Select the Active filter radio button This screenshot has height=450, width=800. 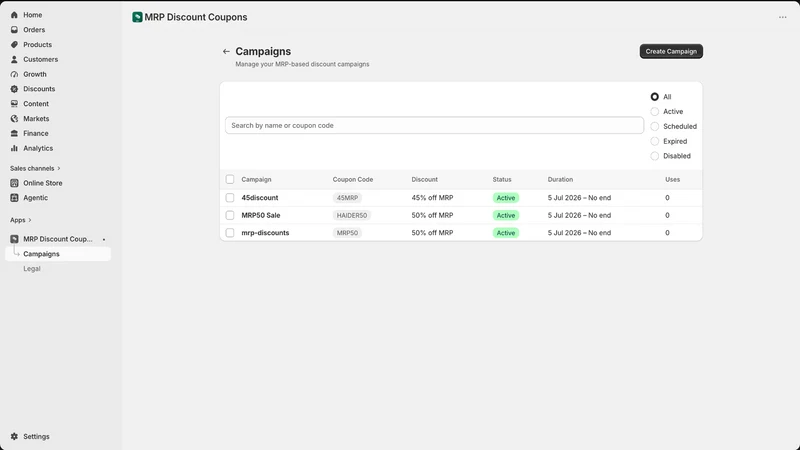click(655, 111)
